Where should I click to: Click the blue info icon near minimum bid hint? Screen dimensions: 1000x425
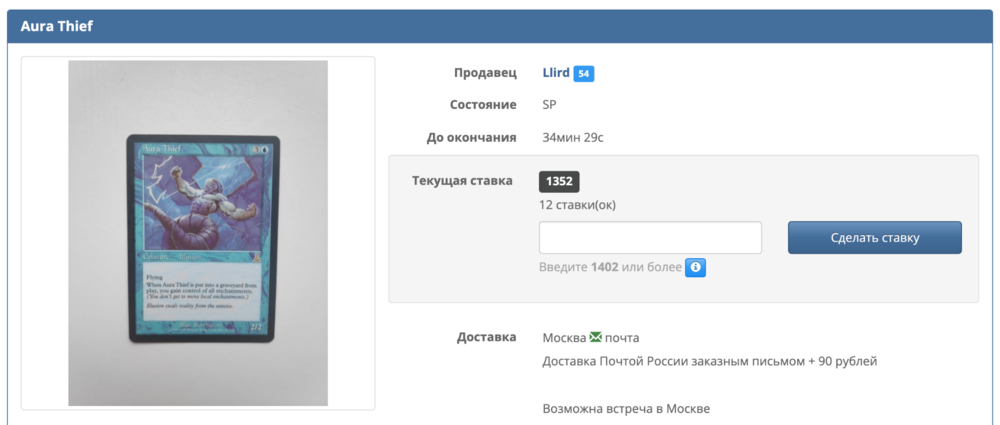coord(696,267)
